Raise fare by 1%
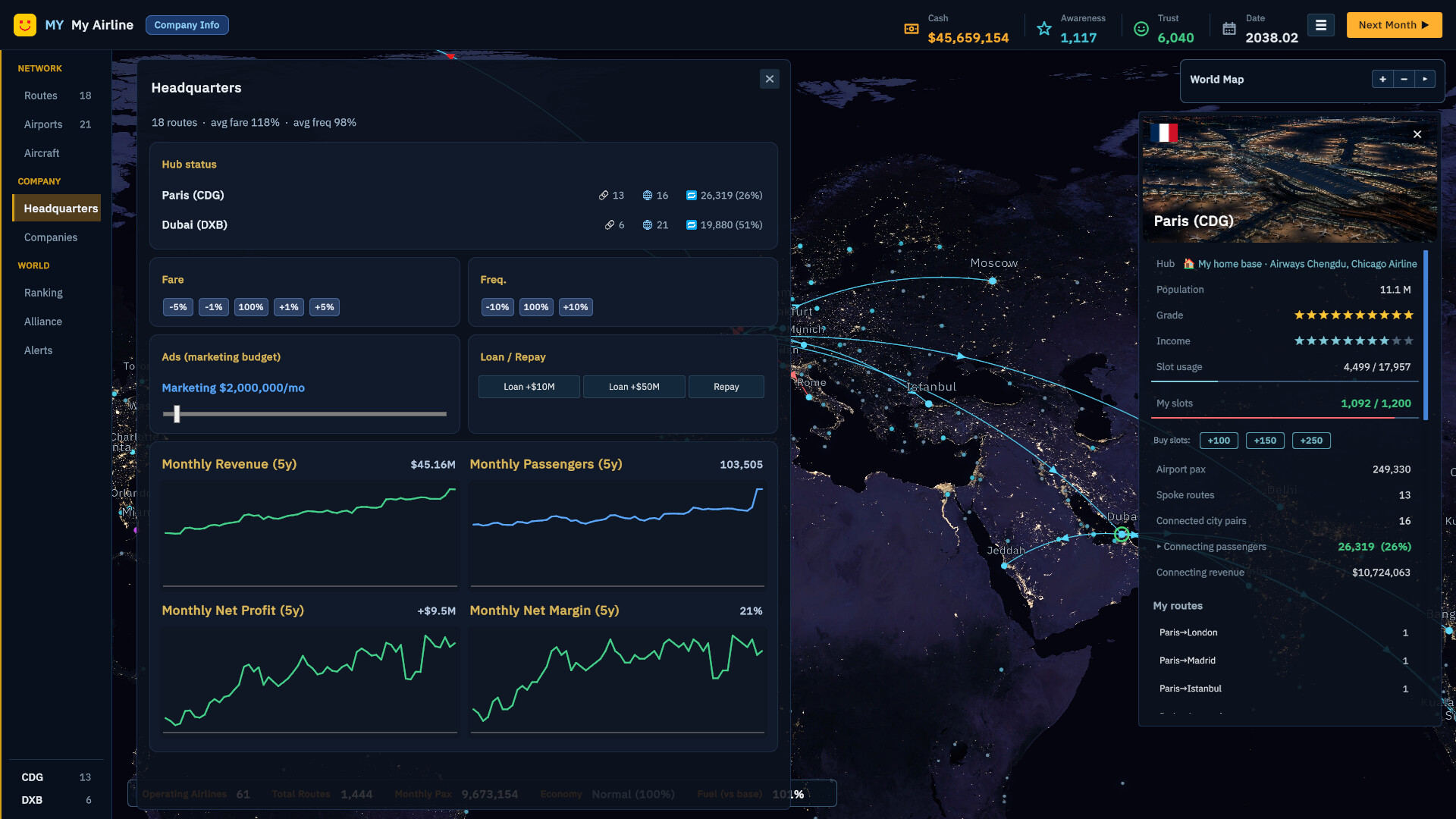Screen dimensions: 1456x819 point(289,307)
